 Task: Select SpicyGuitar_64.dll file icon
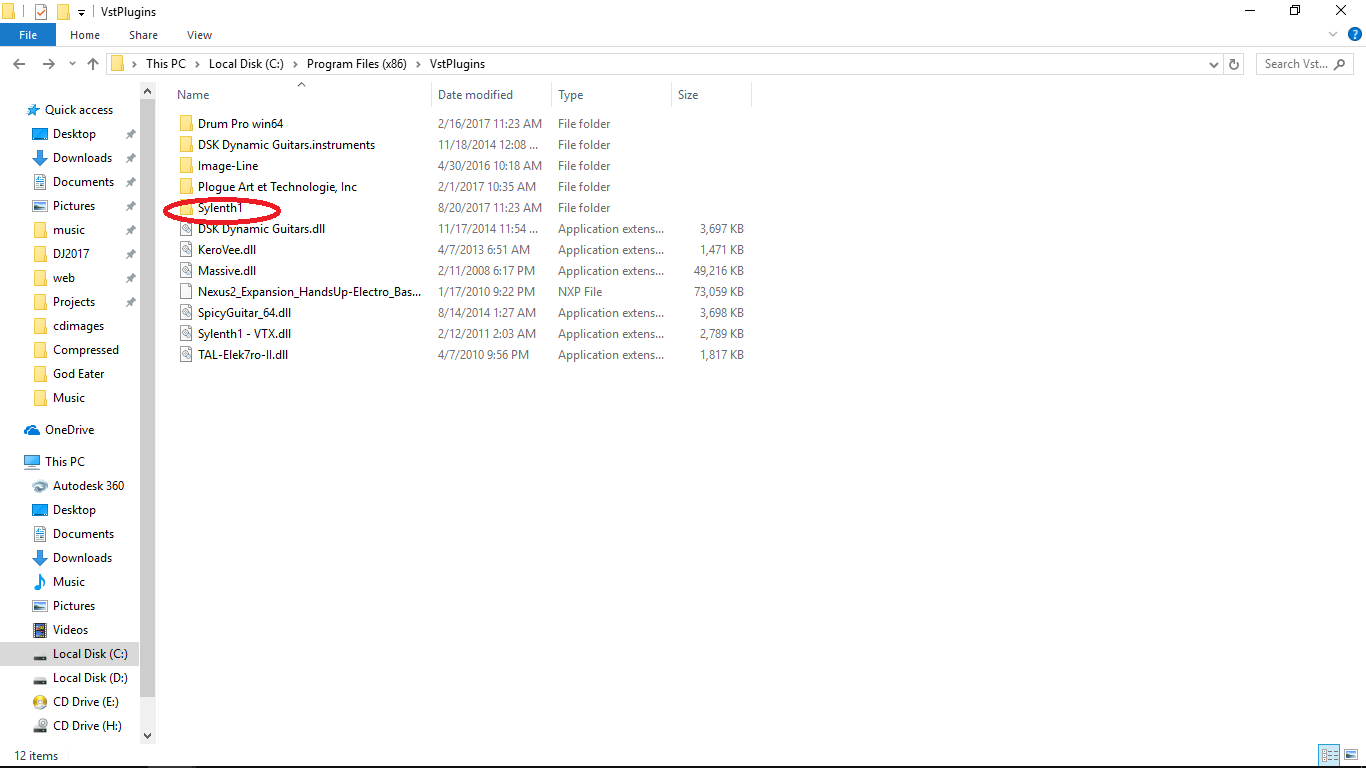(186, 313)
